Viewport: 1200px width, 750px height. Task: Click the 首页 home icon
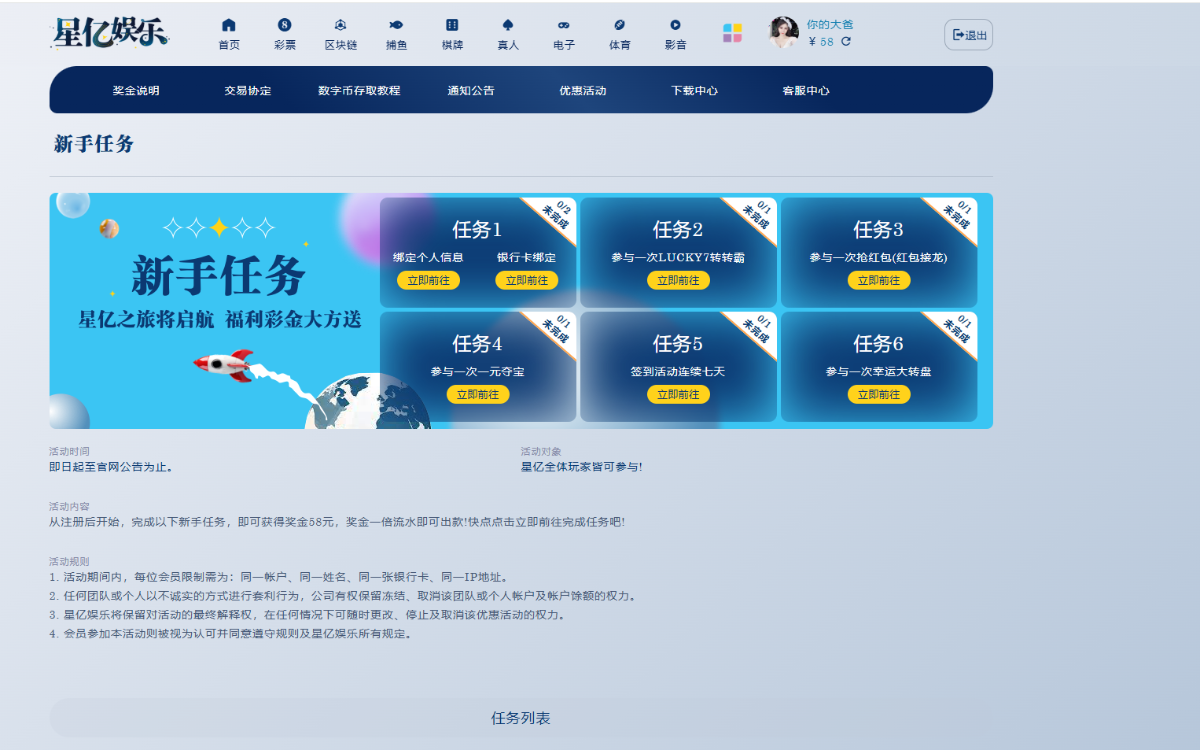[x=229, y=26]
